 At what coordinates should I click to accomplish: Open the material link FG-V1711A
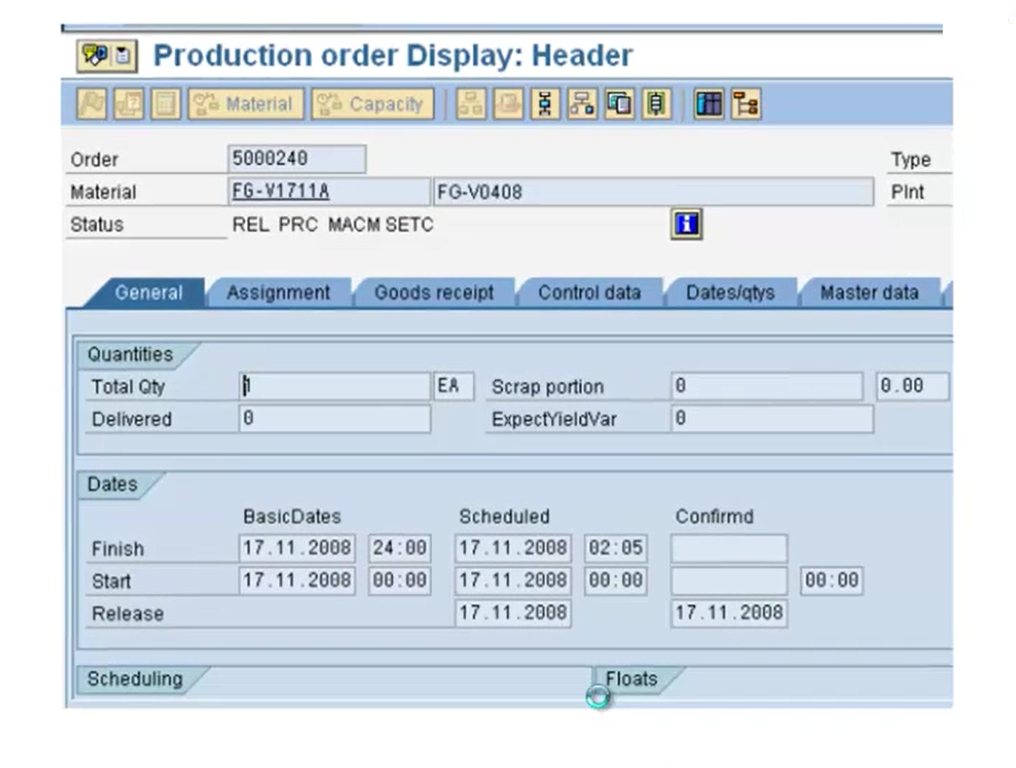pos(281,191)
